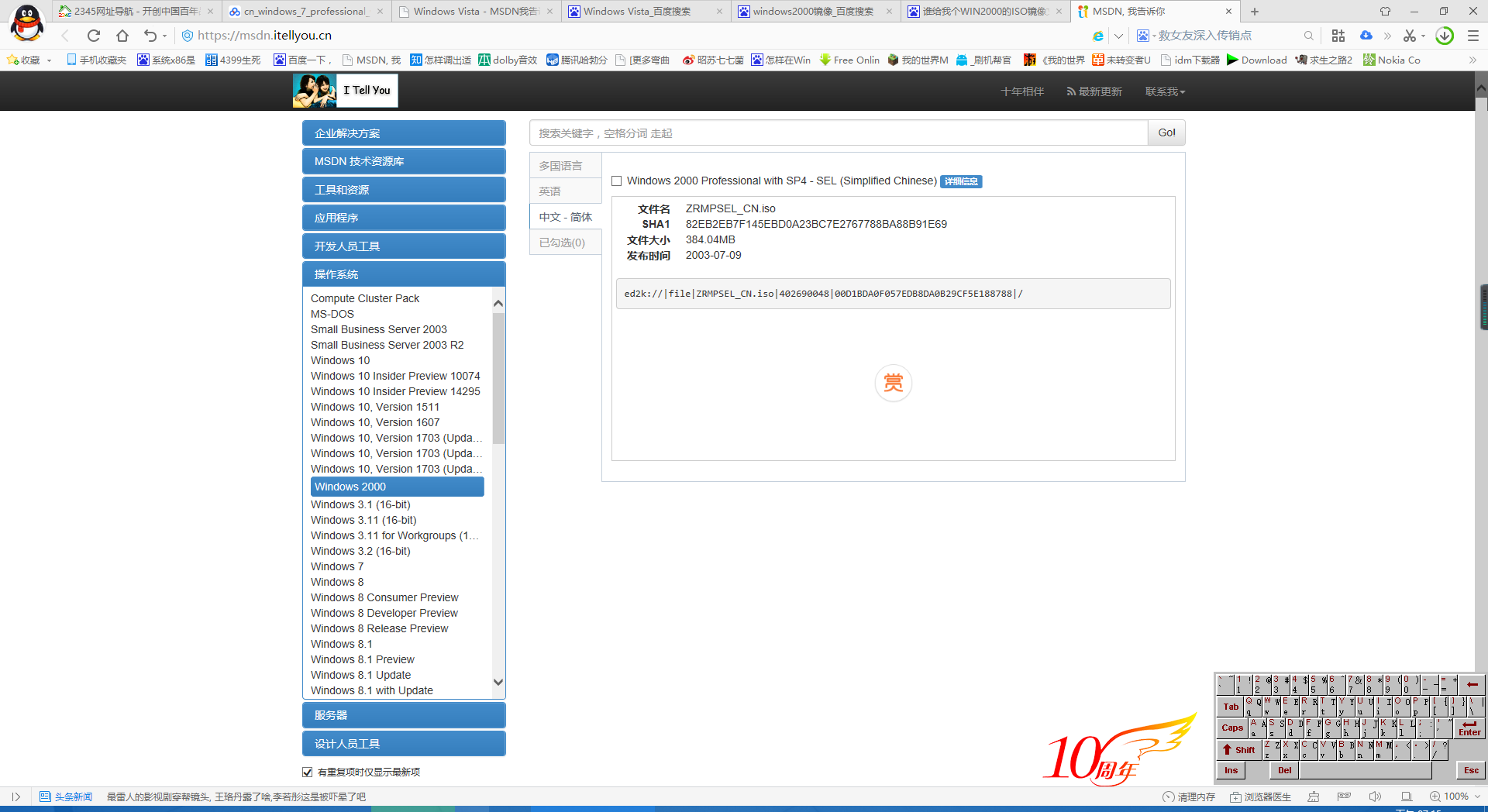Toggle 有重复项时仅显示最新项 checkbox
1488x812 pixels.
point(308,772)
